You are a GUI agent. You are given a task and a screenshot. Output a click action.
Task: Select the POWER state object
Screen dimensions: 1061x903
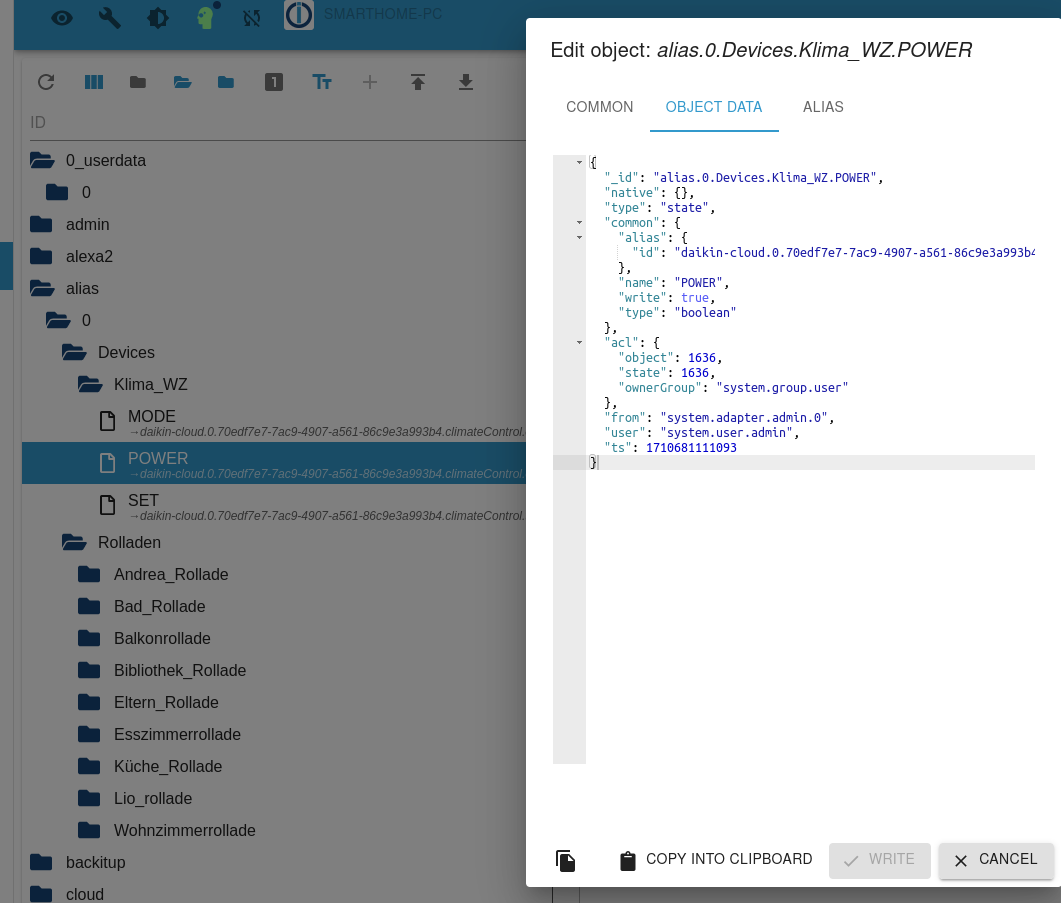(x=274, y=464)
